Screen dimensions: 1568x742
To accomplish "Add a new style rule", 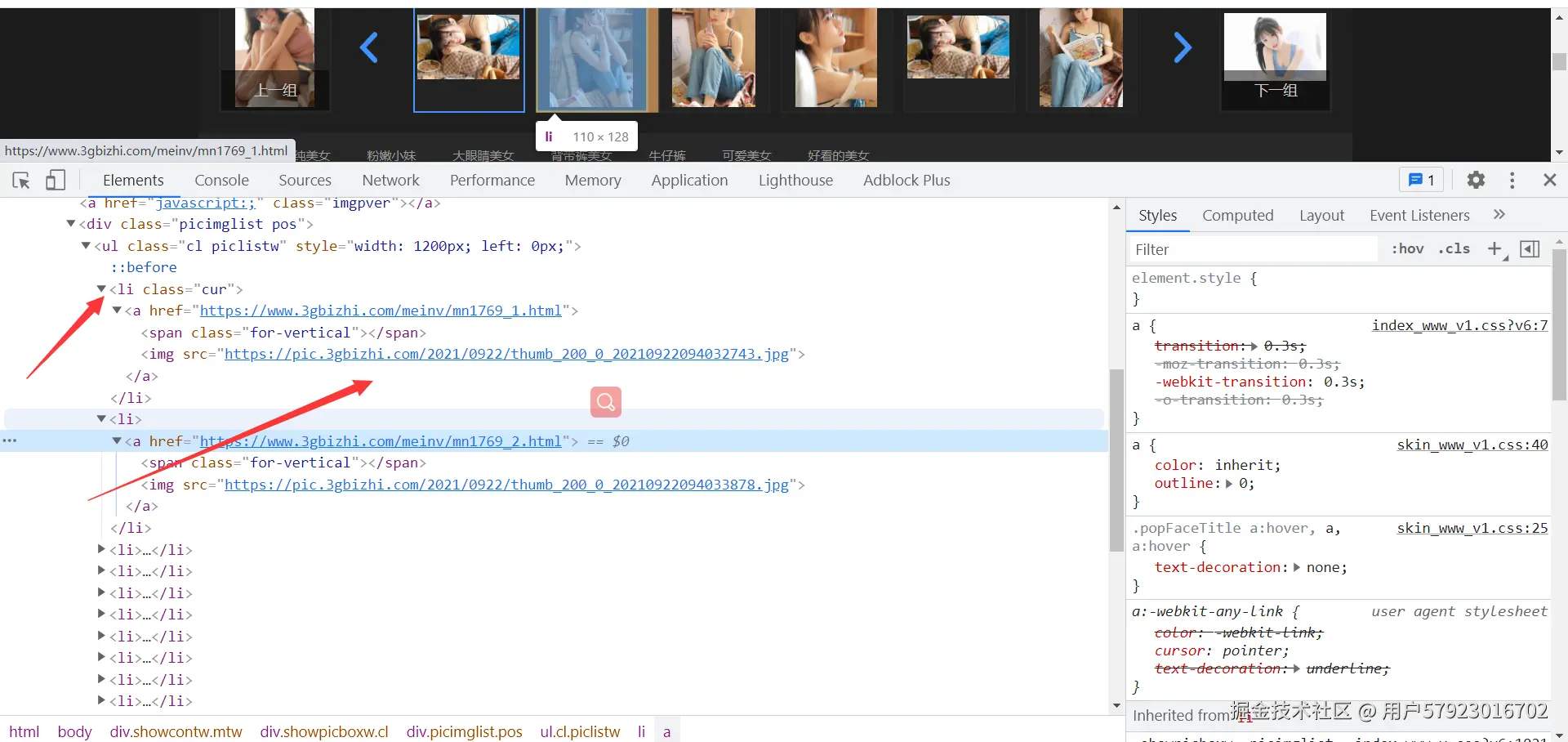I will (1495, 249).
